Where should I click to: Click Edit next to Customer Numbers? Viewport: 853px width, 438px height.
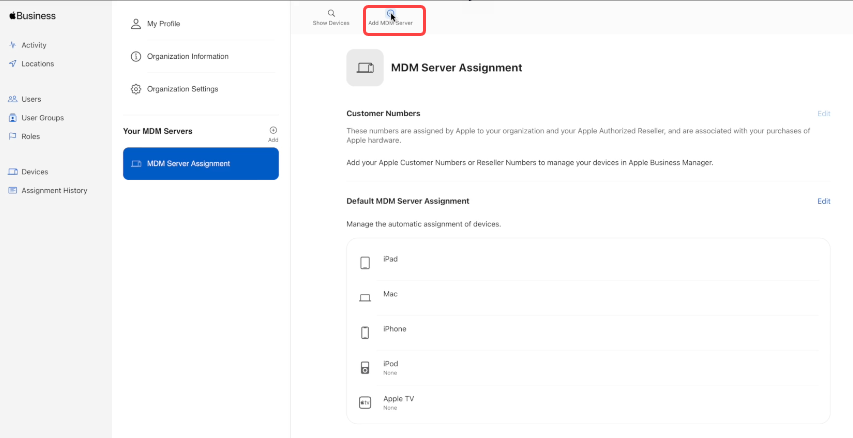click(x=823, y=114)
